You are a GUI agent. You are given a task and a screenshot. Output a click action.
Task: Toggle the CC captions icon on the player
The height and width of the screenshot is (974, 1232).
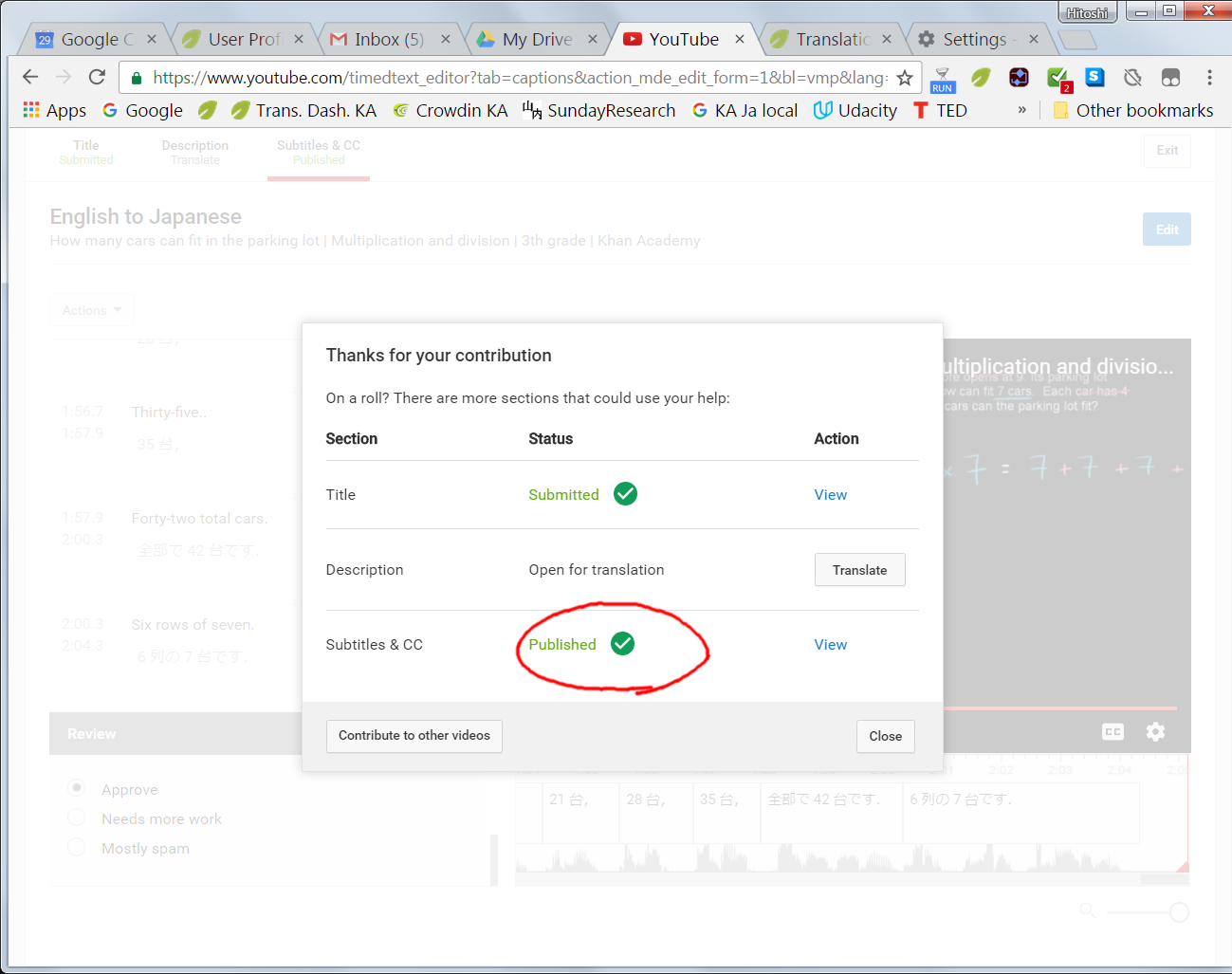[1112, 732]
